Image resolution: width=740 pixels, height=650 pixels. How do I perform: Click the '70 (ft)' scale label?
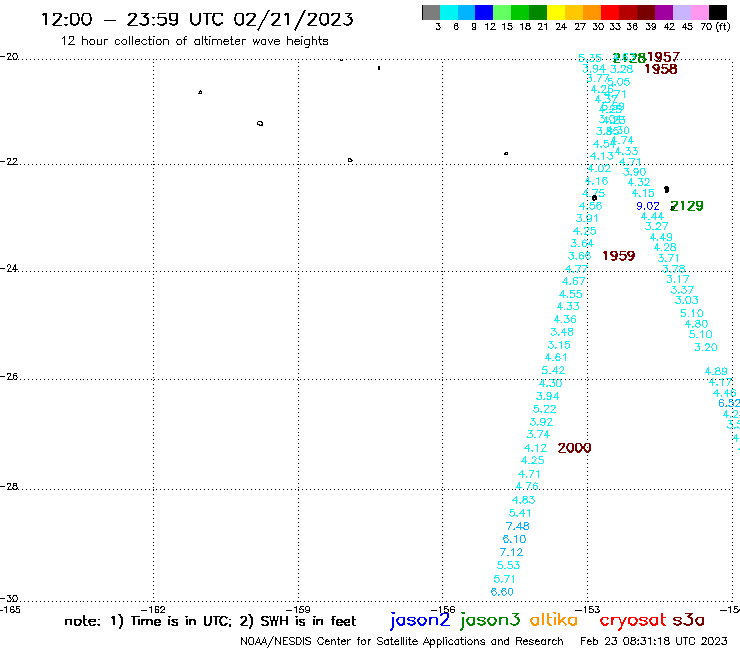(x=715, y=27)
